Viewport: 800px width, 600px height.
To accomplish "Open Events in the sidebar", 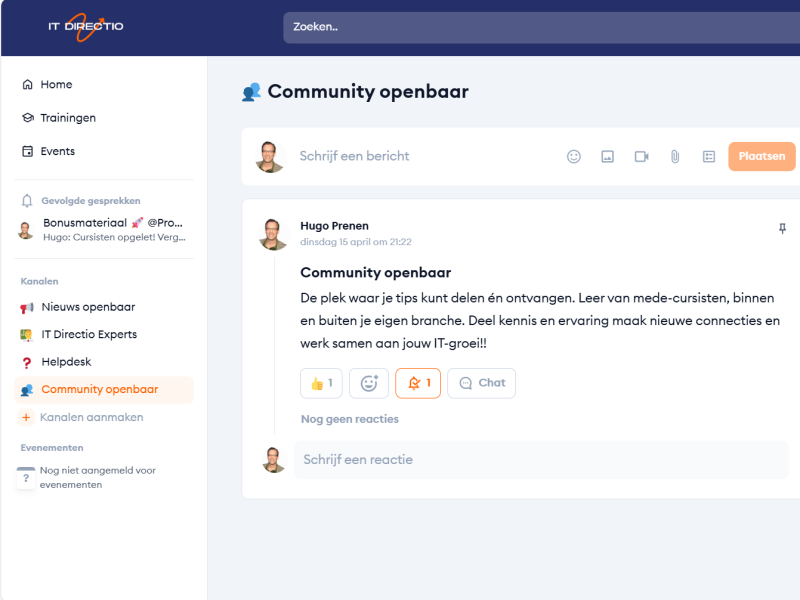I will tap(57, 151).
